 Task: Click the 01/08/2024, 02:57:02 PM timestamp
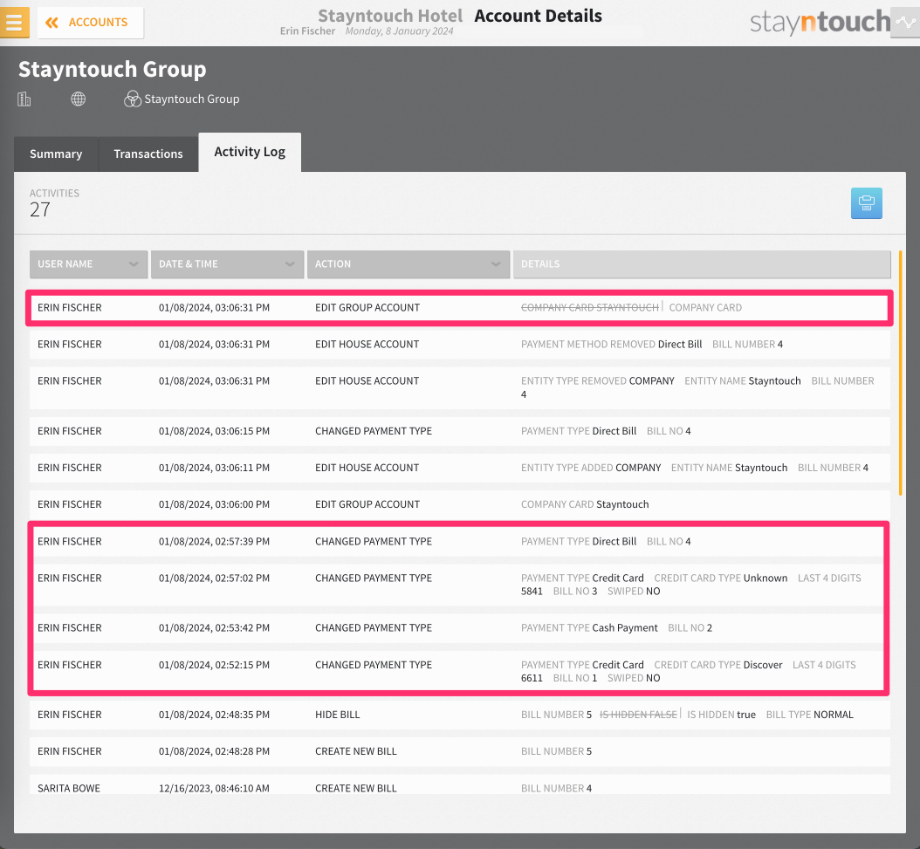click(214, 578)
